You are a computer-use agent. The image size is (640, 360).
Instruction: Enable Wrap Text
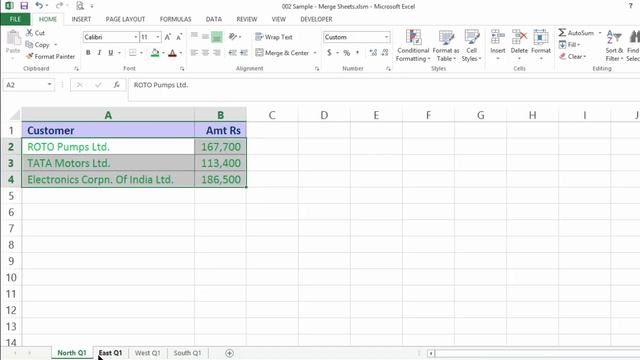coord(274,37)
